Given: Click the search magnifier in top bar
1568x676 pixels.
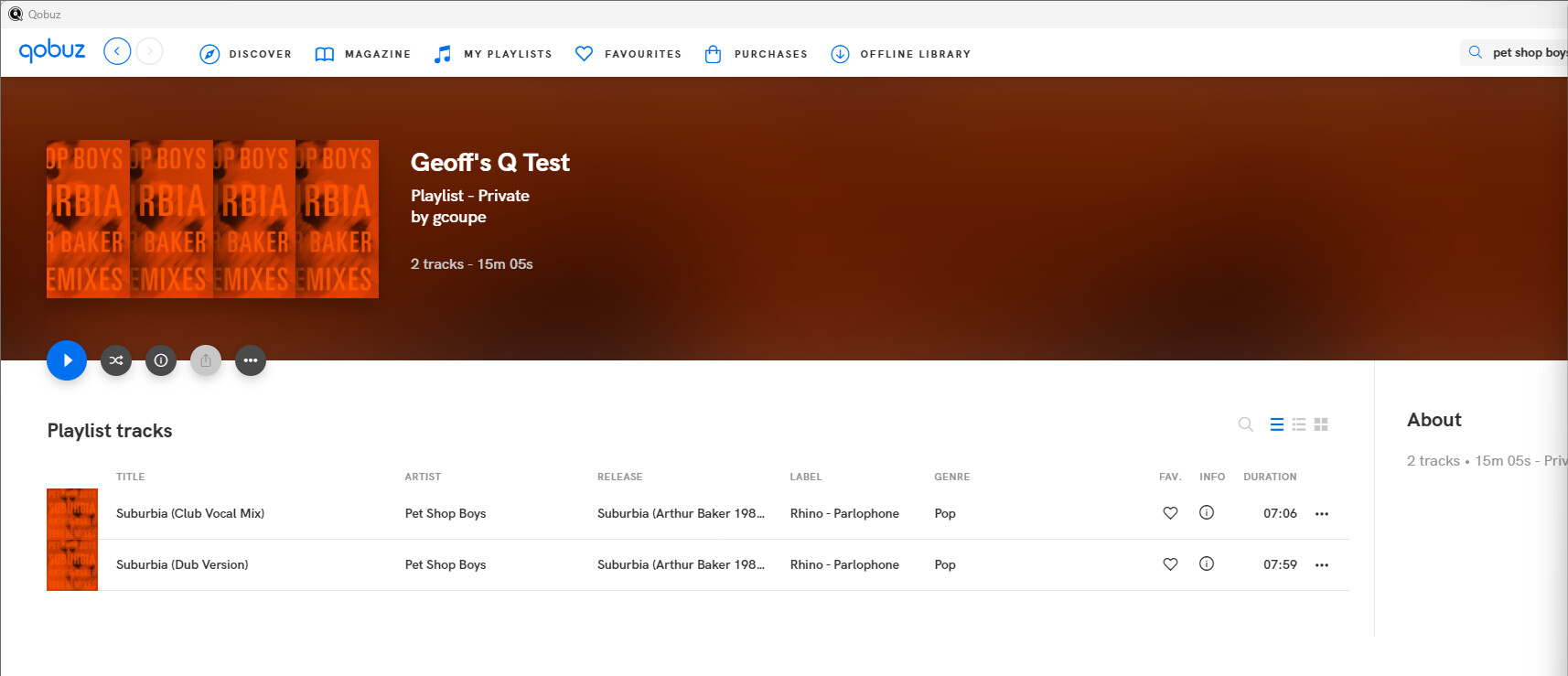Looking at the screenshot, I should click(x=1475, y=52).
